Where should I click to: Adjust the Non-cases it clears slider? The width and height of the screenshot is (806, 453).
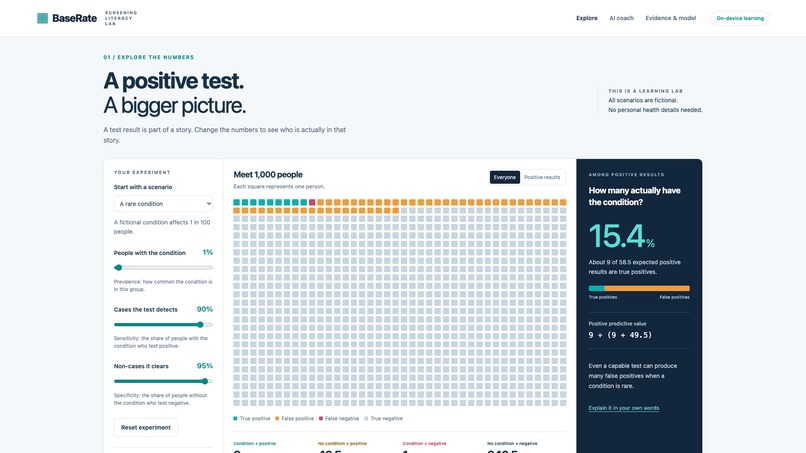(x=163, y=381)
